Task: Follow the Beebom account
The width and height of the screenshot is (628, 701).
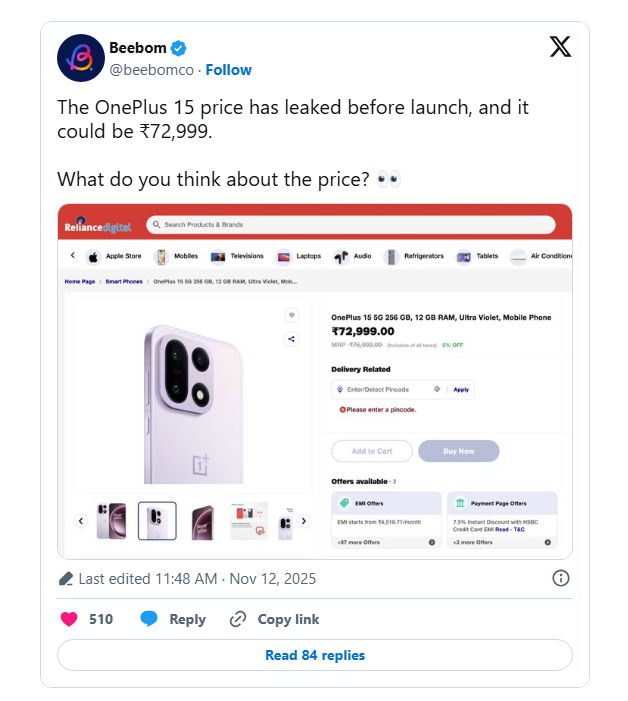Action: [x=229, y=70]
